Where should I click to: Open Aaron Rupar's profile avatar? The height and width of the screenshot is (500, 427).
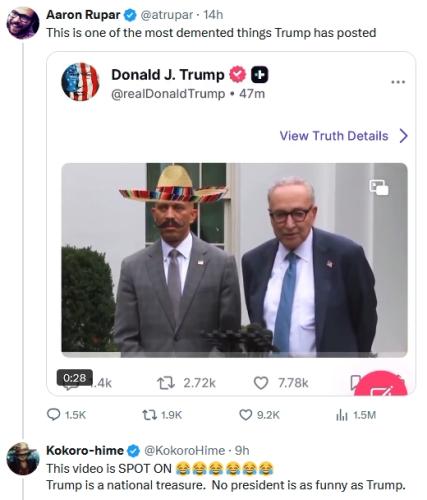point(23,23)
